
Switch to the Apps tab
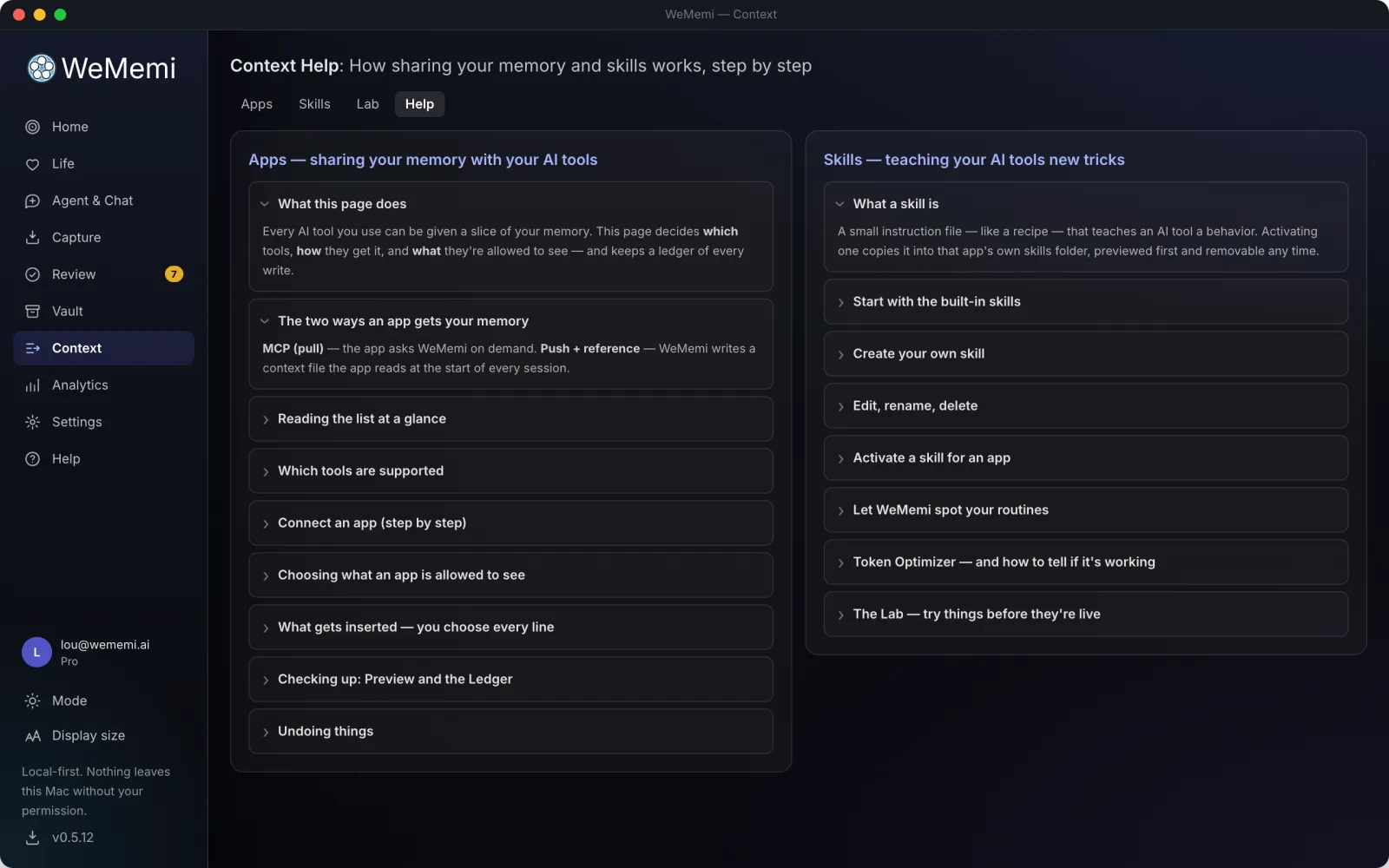256,104
